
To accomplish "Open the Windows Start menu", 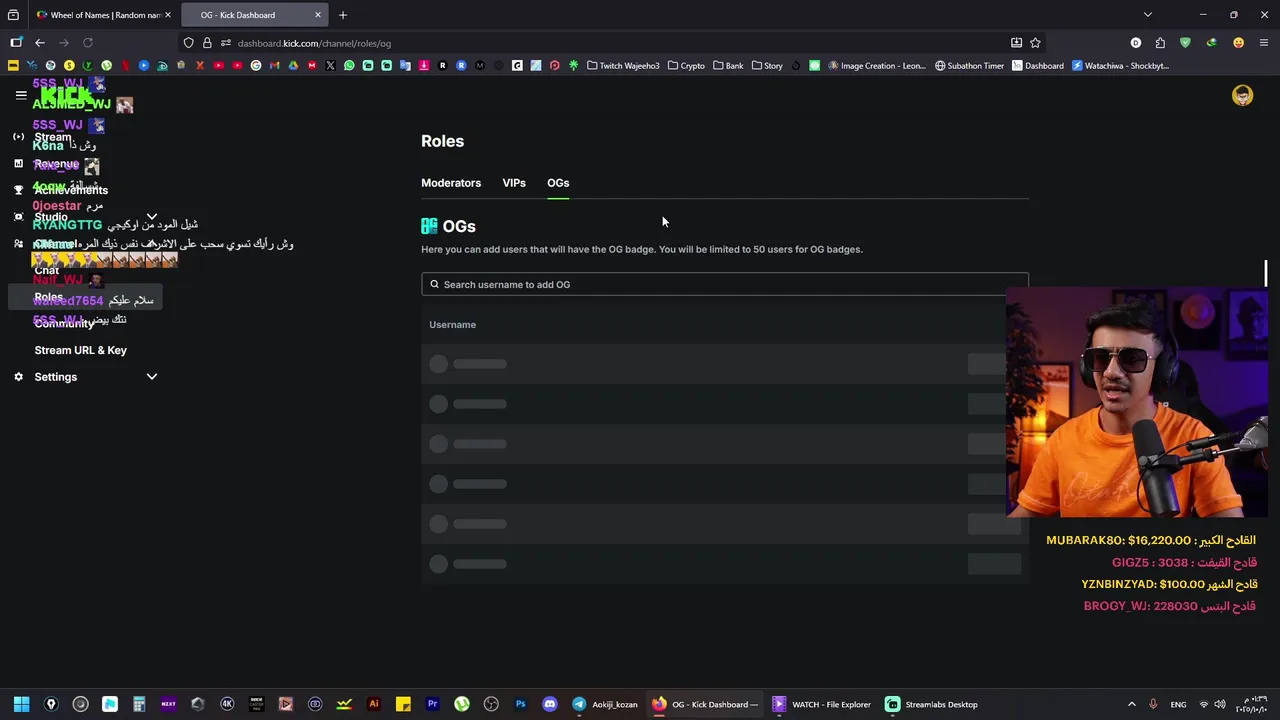I will tap(21, 704).
